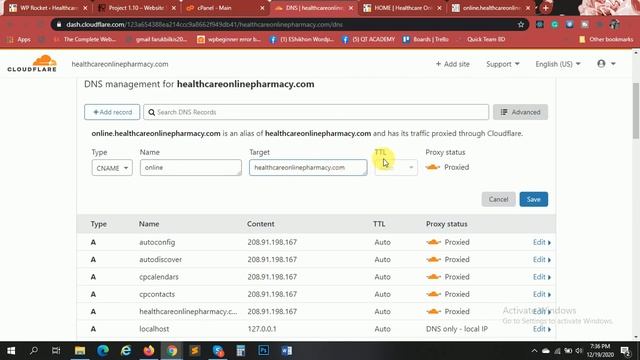Click orange cloud icon for cpcontacts record
Image resolution: width=640 pixels, height=360 pixels.
click(x=433, y=294)
